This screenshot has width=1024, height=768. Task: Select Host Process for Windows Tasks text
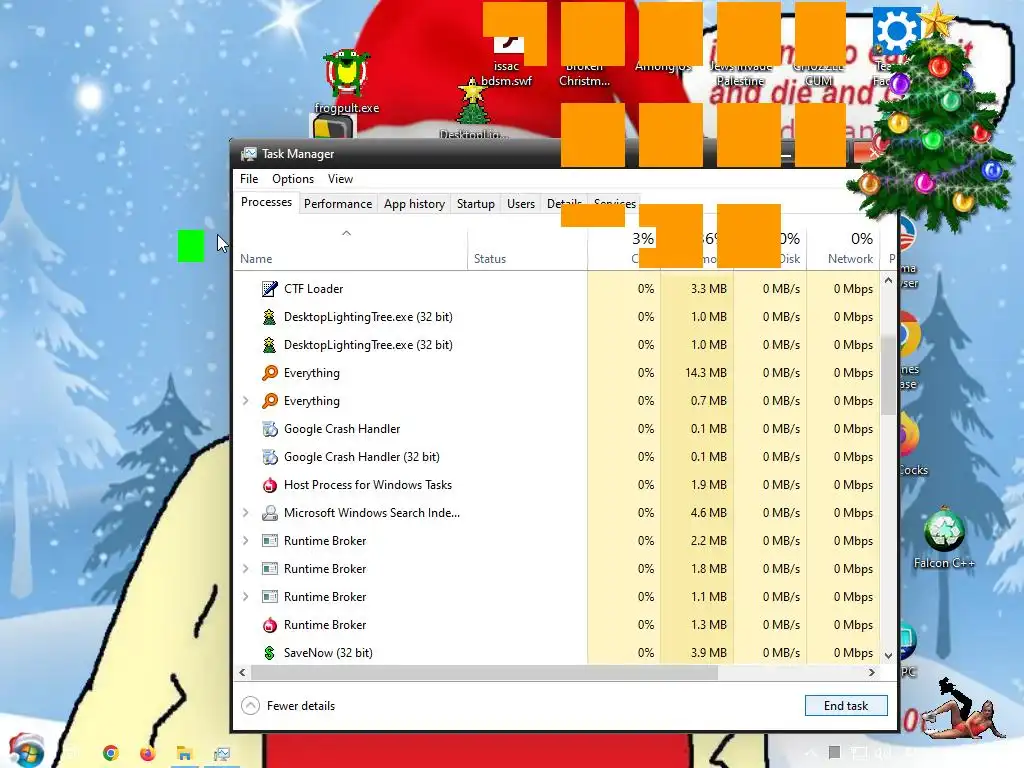[368, 485]
